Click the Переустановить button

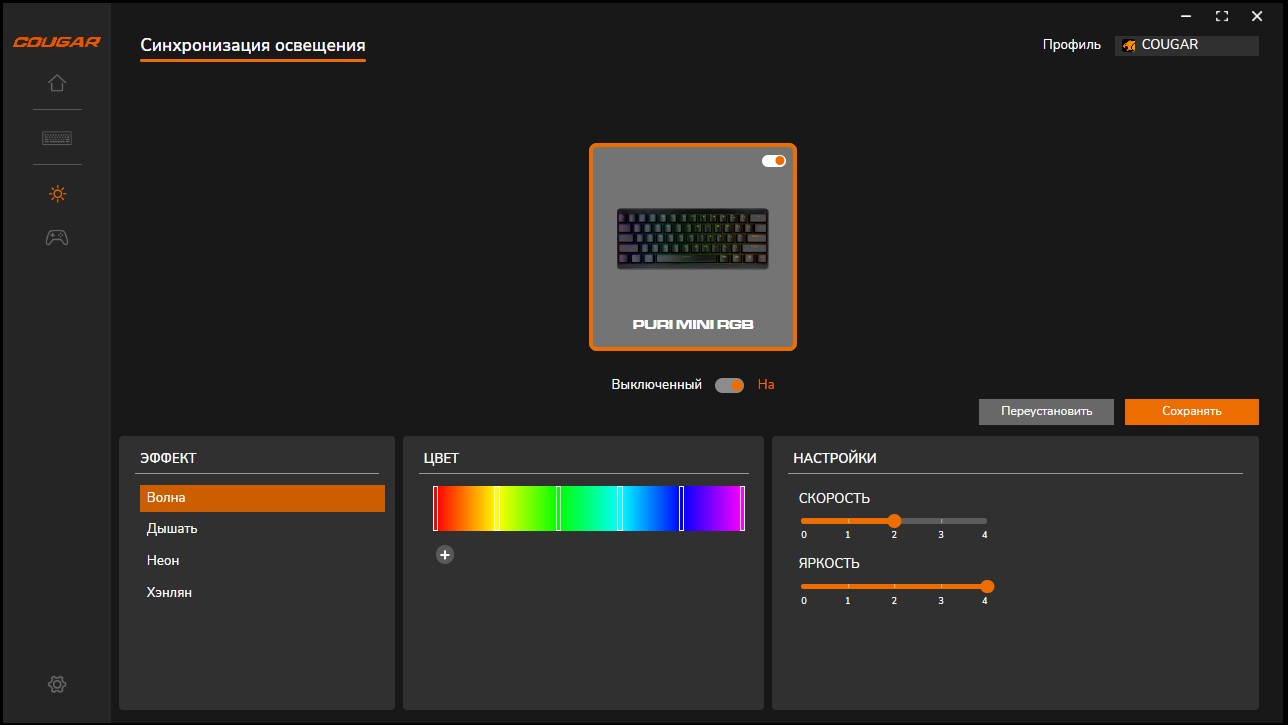1045,412
